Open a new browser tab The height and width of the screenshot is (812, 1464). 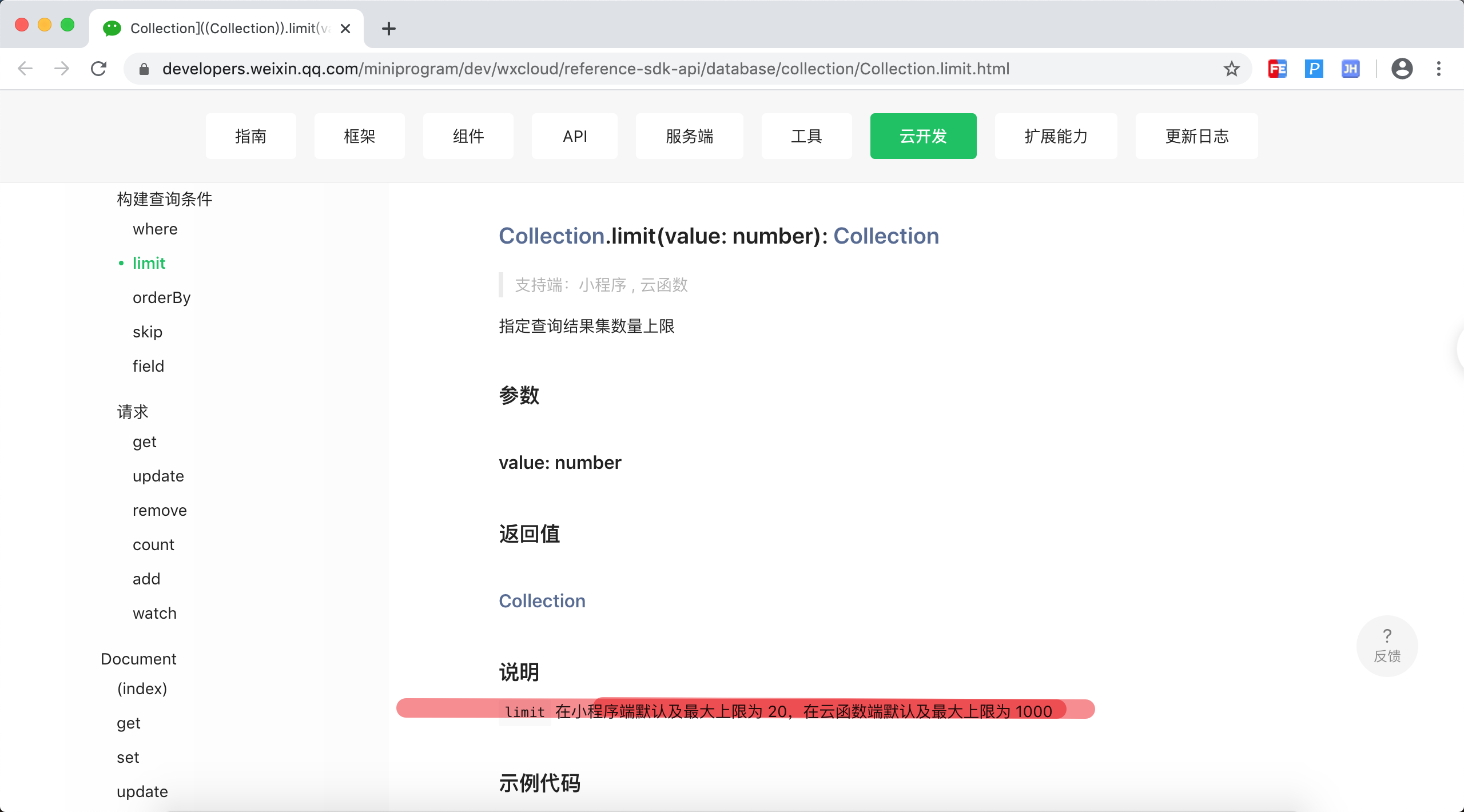(x=389, y=28)
